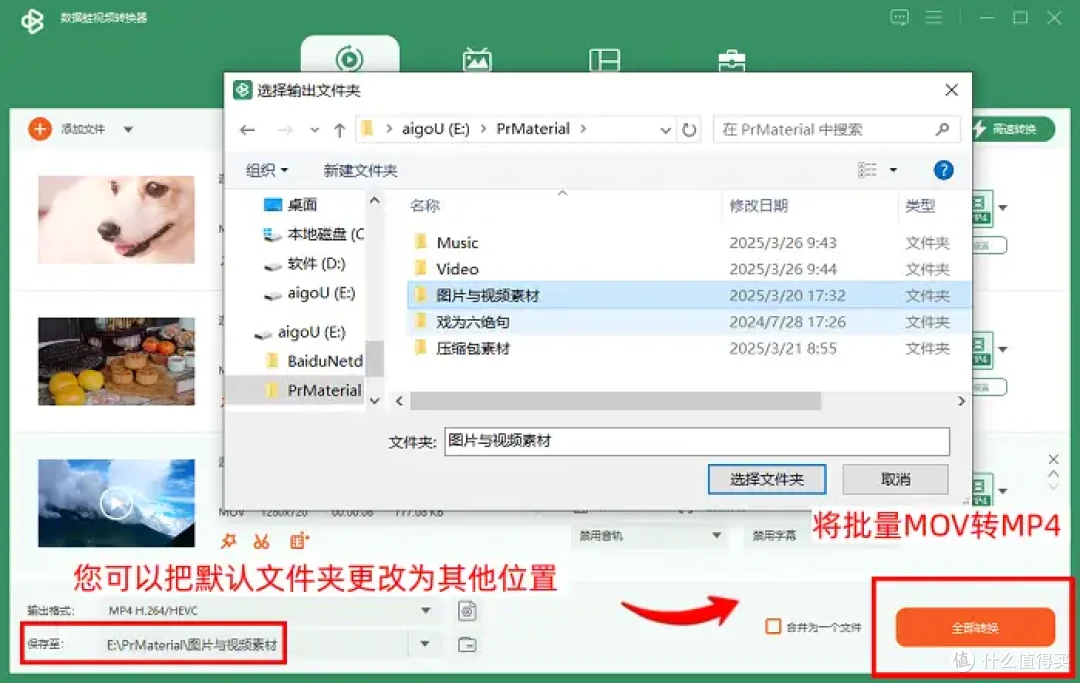Open the 禁用音轨 audio track dropdown

coord(649,536)
